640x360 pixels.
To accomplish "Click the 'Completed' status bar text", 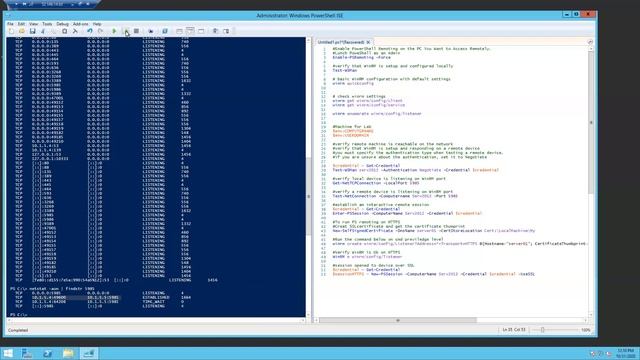I will [x=18, y=330].
